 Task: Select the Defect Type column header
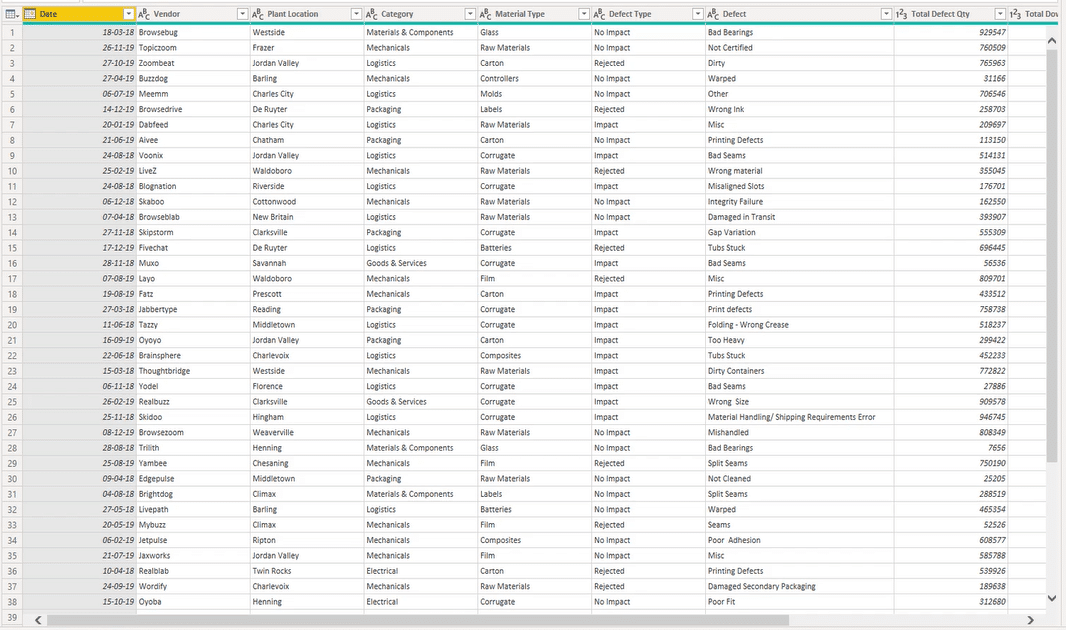tap(648, 14)
